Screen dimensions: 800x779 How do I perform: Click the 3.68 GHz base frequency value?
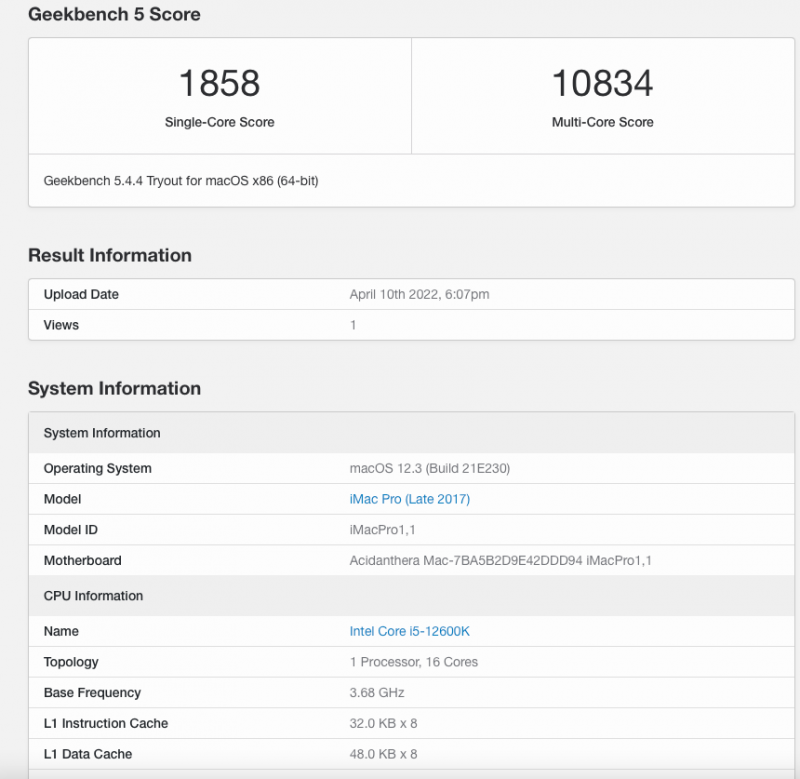click(x=377, y=693)
